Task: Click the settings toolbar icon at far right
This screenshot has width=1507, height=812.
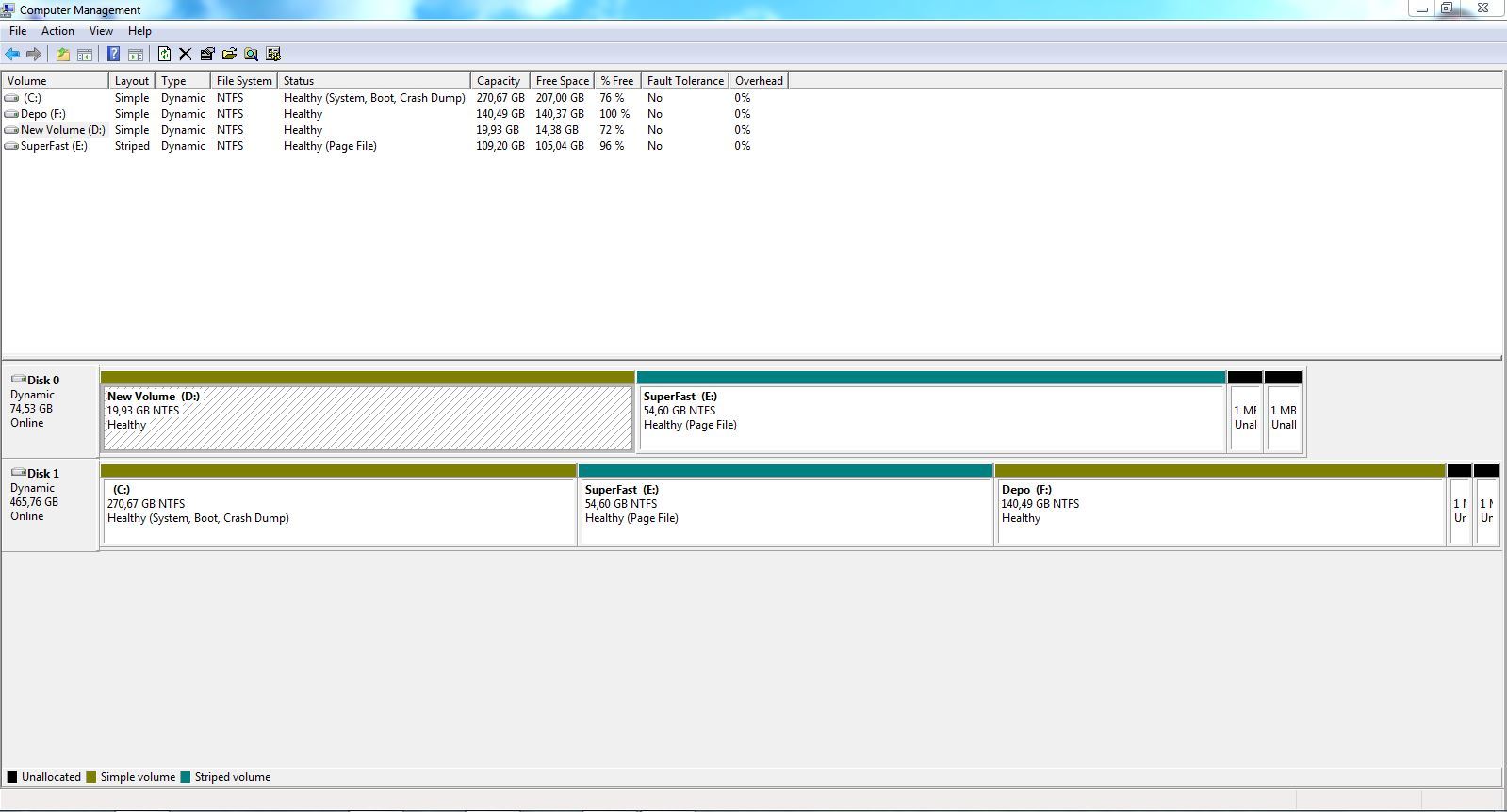Action: [x=273, y=55]
